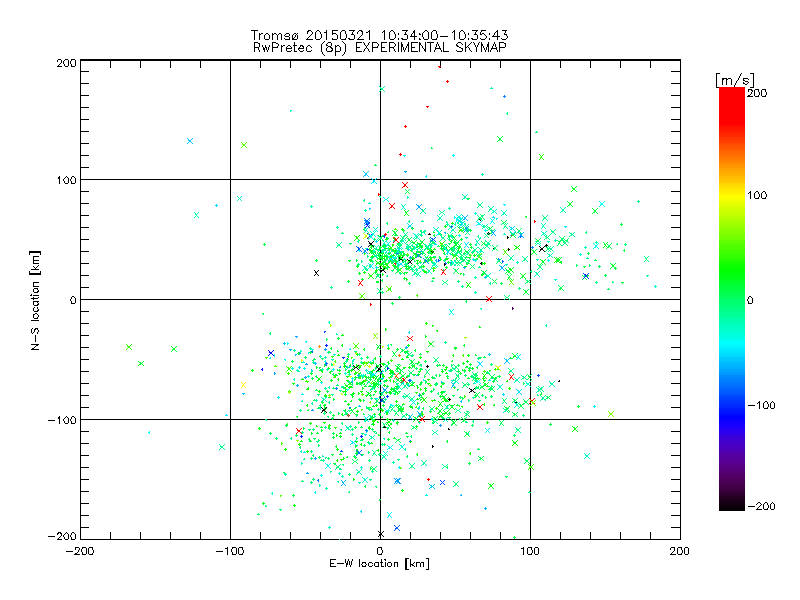
Task: Click the 'N-S location [km]' axis label
Action: [35, 301]
